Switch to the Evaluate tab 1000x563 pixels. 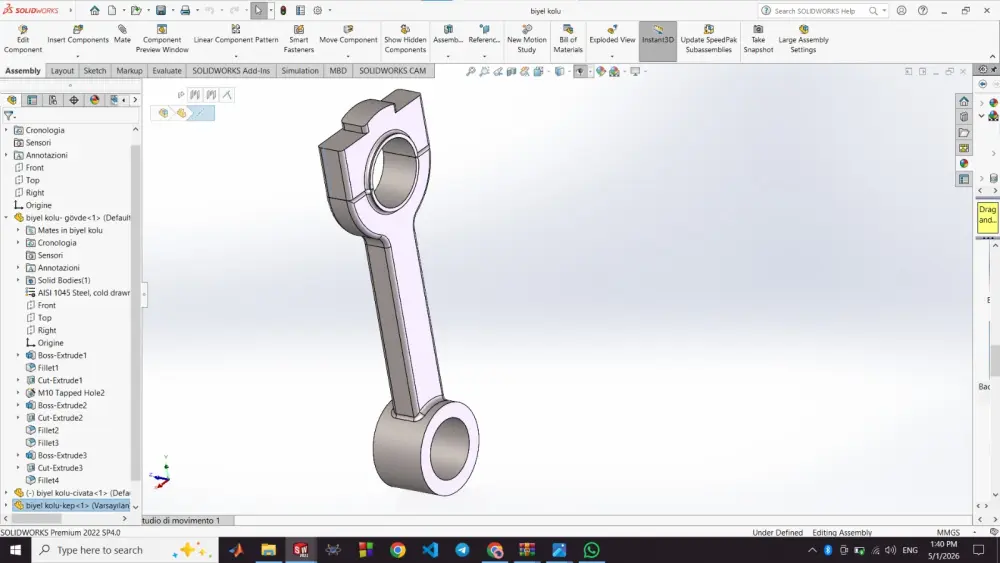coord(167,71)
